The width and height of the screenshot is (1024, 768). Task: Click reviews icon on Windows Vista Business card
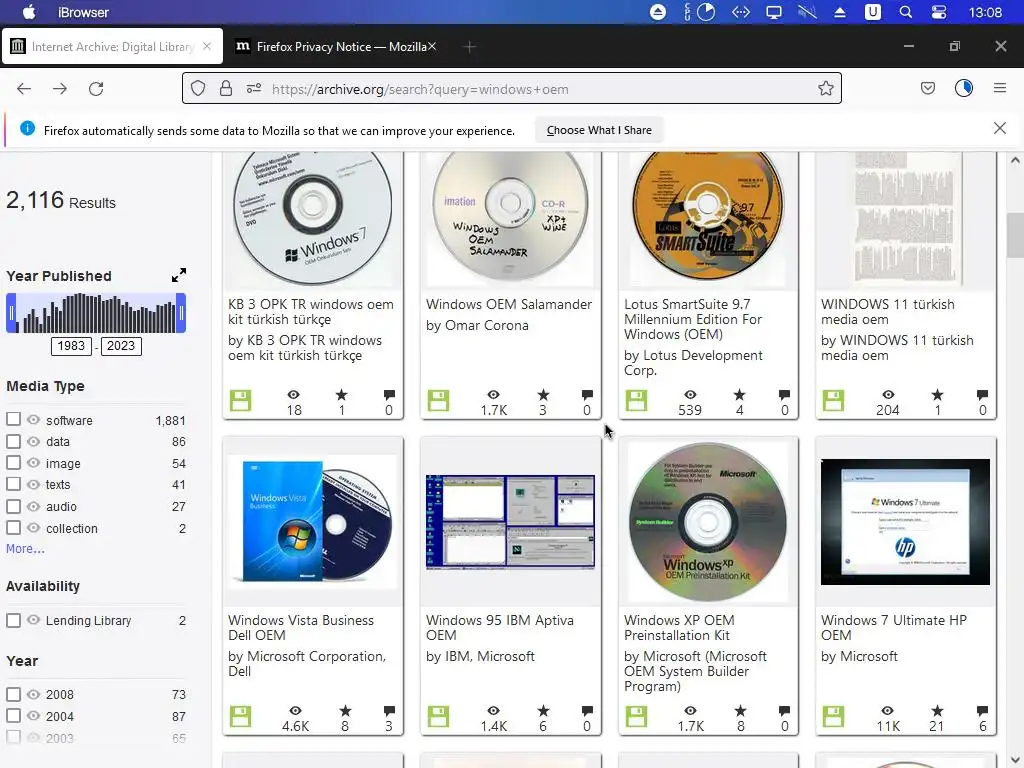tap(389, 711)
